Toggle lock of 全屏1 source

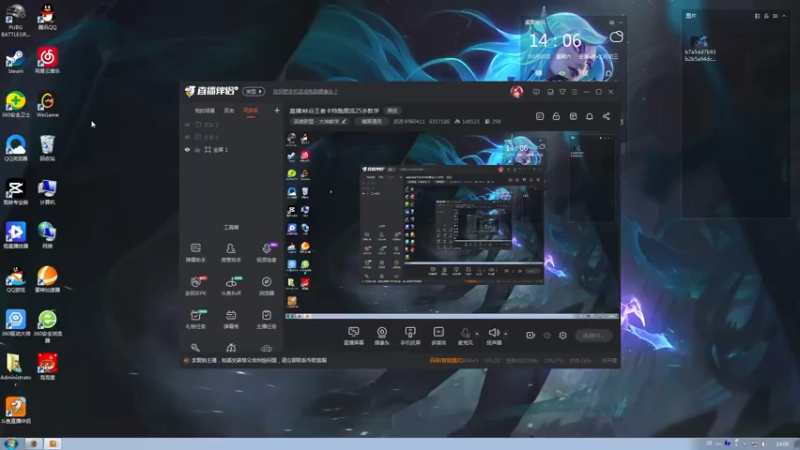(197, 149)
